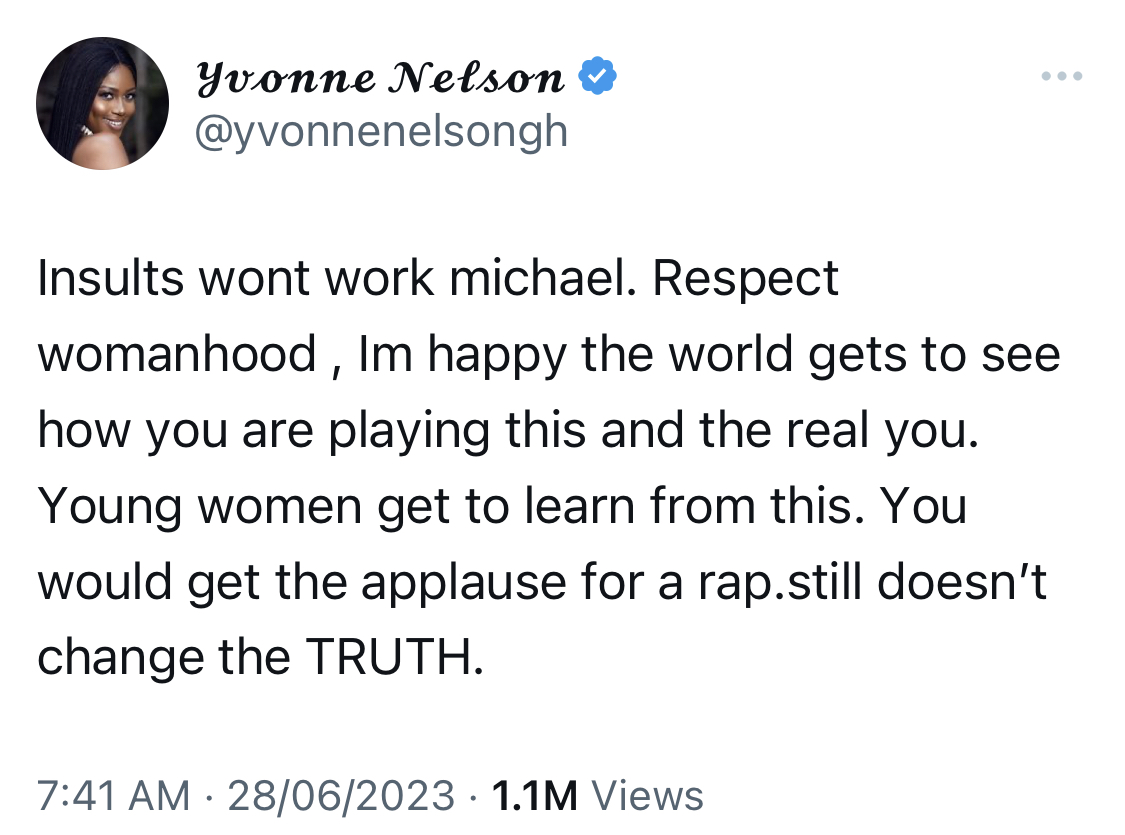Open Yvonne Nelson's profile picture
The image size is (1125, 835).
pos(103,103)
